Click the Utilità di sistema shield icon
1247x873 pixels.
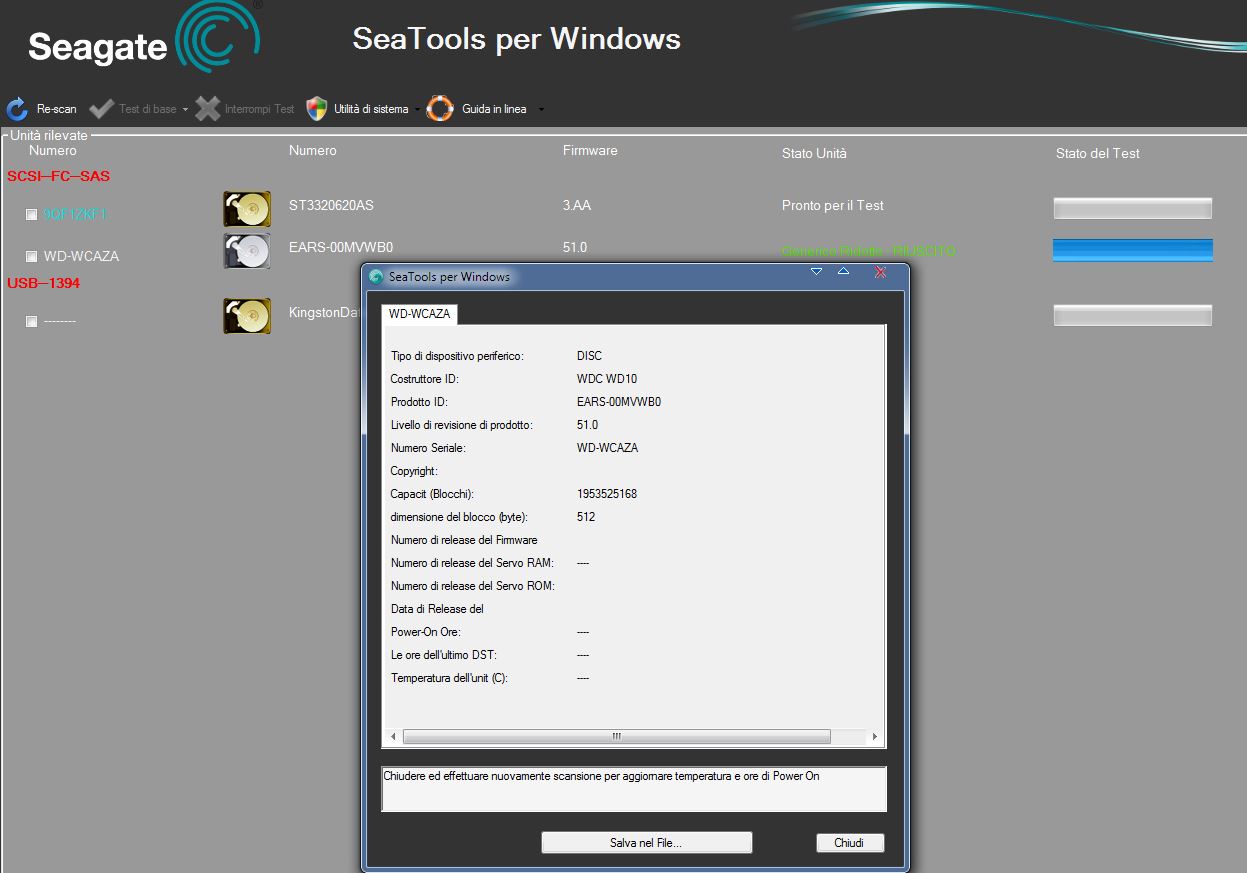(317, 109)
